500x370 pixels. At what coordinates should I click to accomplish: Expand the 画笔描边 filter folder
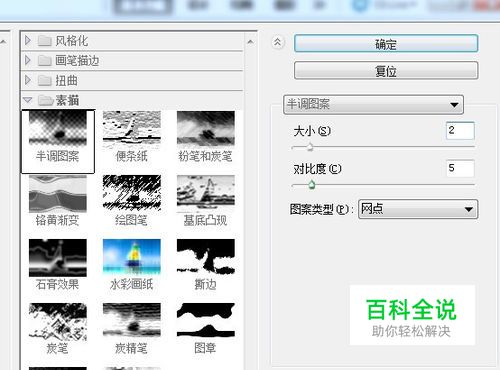[28, 60]
